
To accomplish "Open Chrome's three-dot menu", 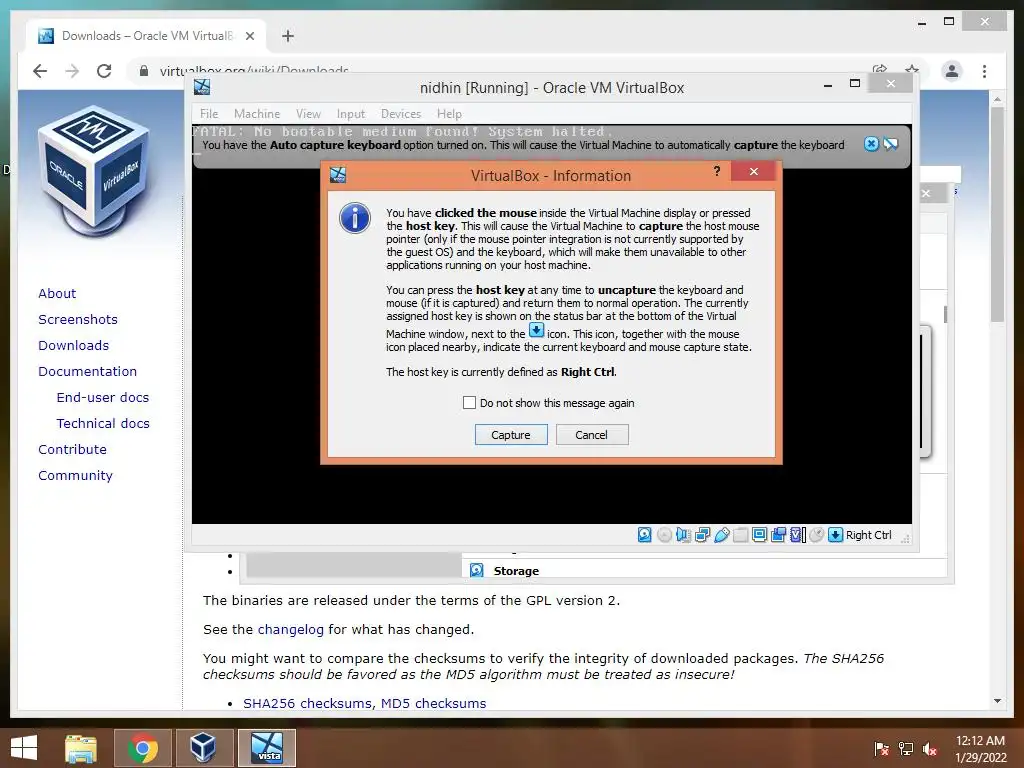I will [984, 71].
